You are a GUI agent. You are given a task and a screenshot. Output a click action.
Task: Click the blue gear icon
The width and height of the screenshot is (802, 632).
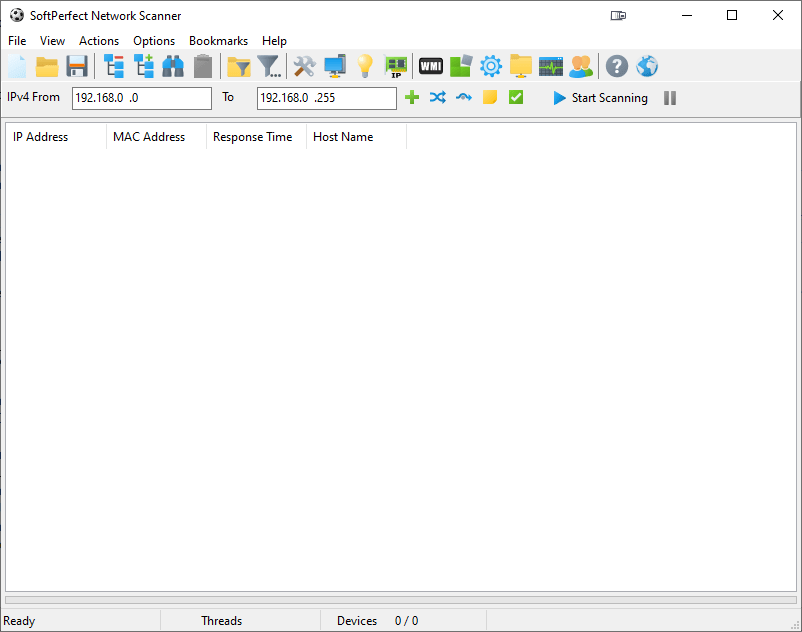point(491,66)
